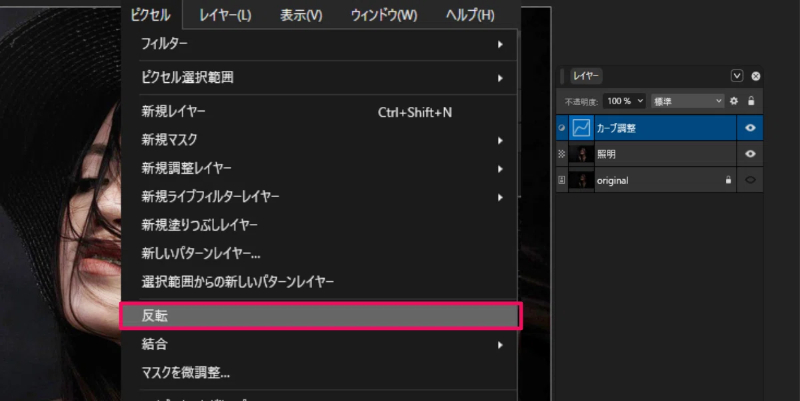
Task: Select the original layer name
Action: (612, 181)
